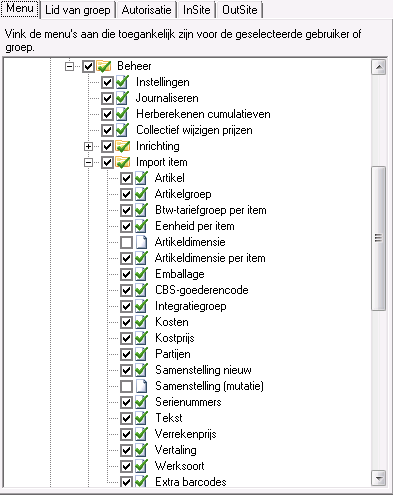The width and height of the screenshot is (393, 495).
Task: Uncheck the Instellingen checkbox
Action: pos(107,82)
